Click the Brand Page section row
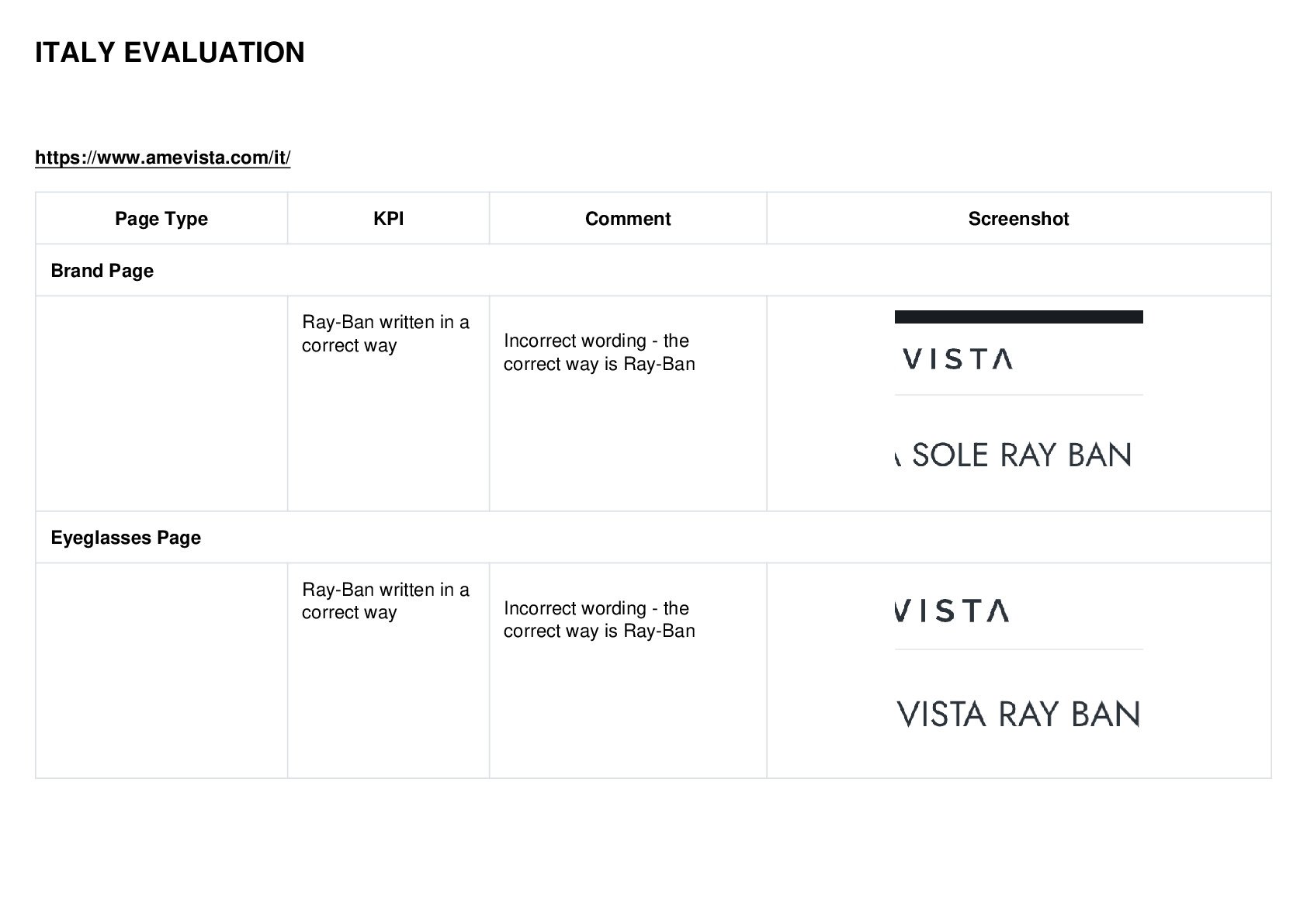1307x924 pixels. click(x=653, y=270)
